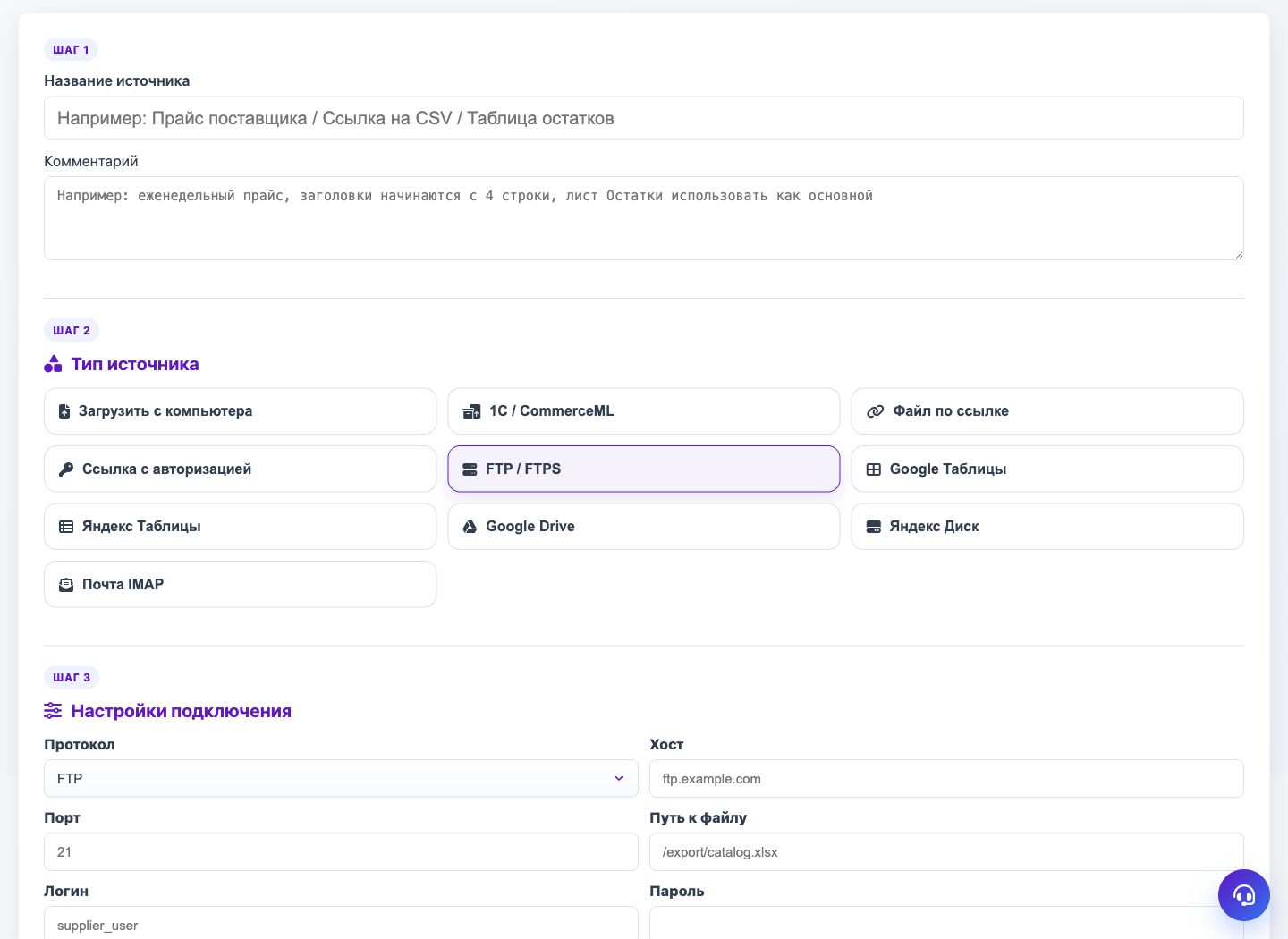The width and height of the screenshot is (1288, 939).
Task: Choose Файл по ссылке source type
Action: 1047,411
